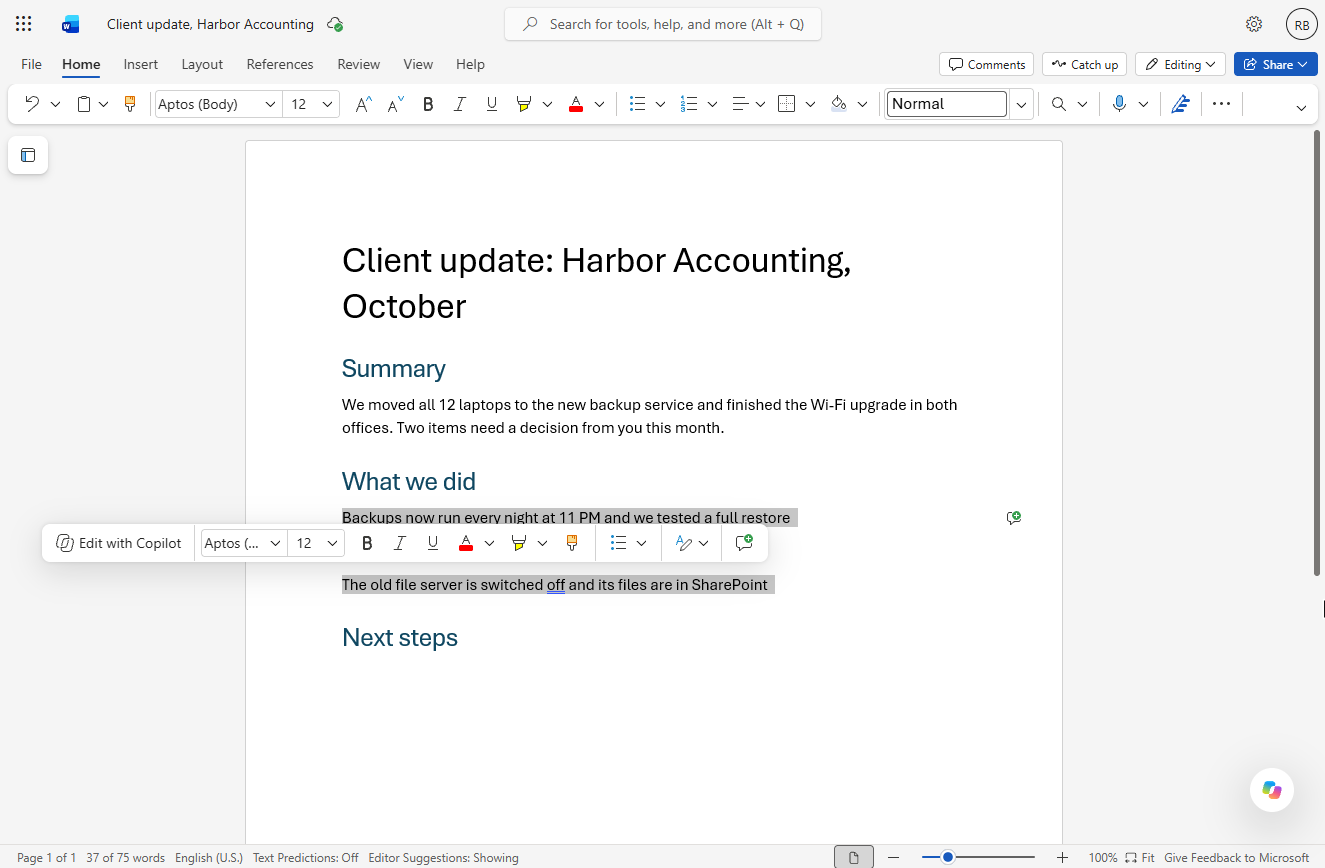Expand the Normal styles gallery dropdown

[x=1021, y=104]
